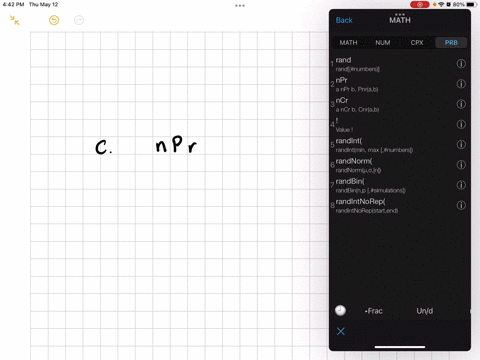Tap the battery status icon
Screen dimensions: 480x360
click(470, 4)
